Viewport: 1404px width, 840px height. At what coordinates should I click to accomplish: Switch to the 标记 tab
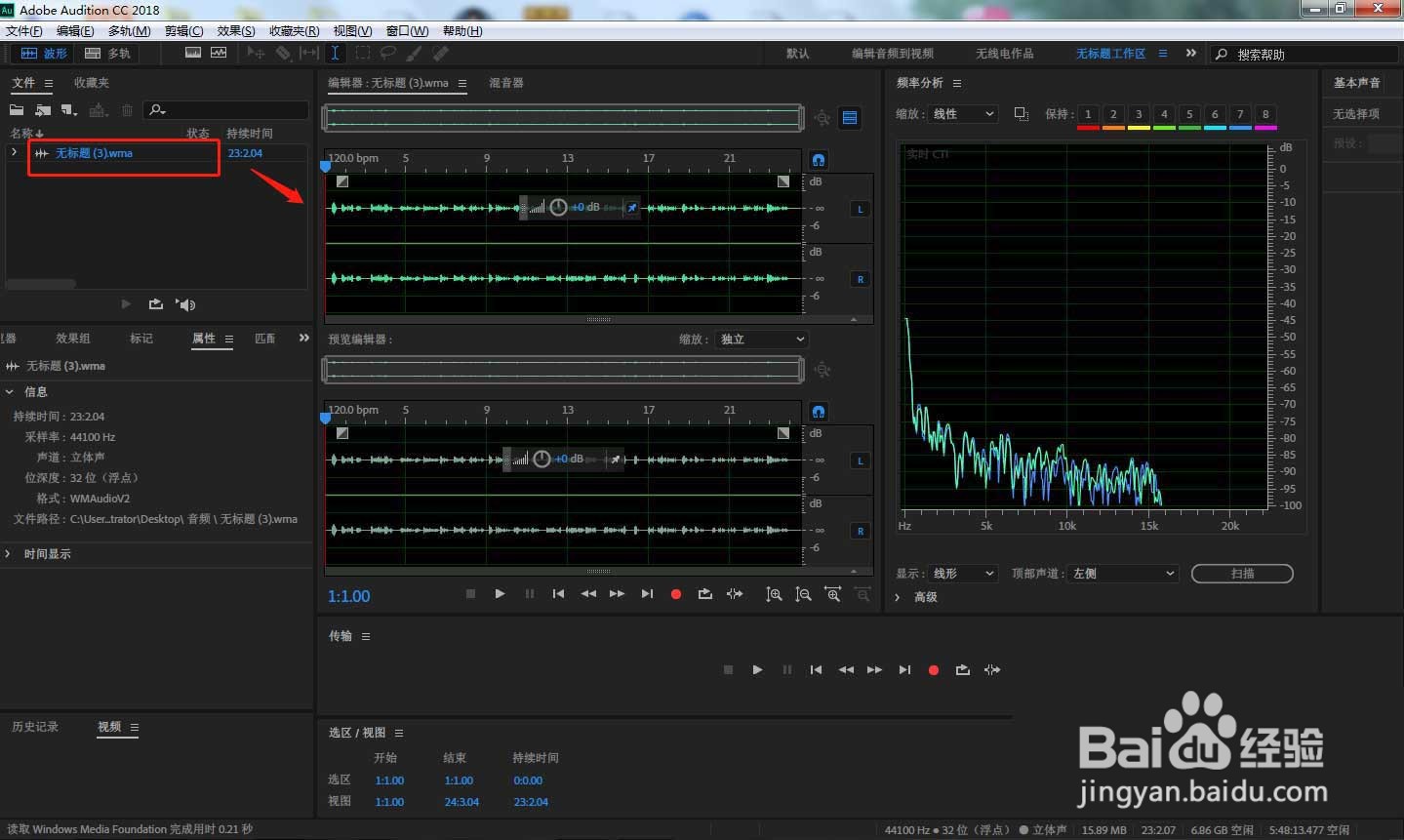141,339
